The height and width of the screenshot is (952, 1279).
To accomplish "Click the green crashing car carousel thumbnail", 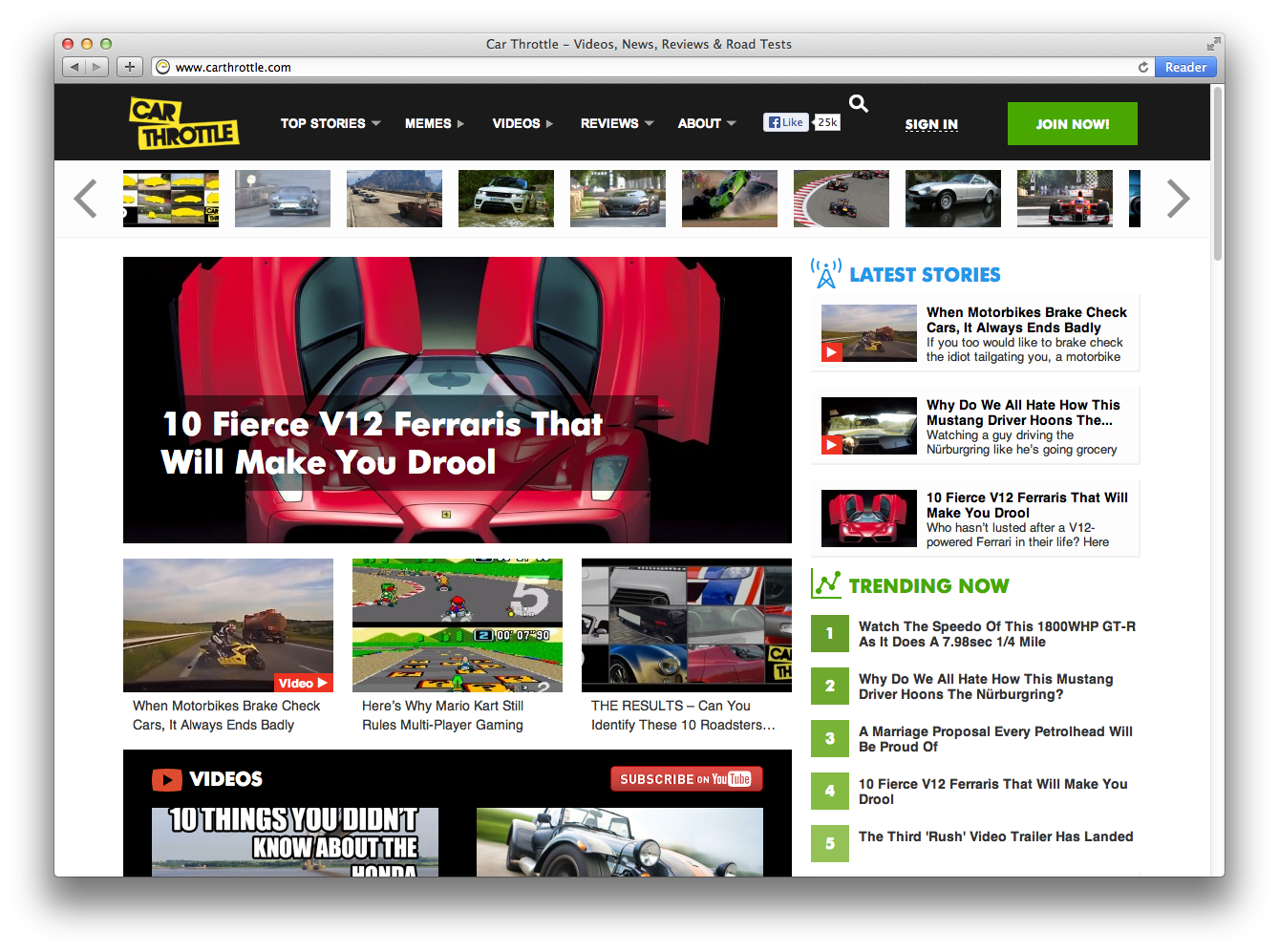I will (730, 199).
